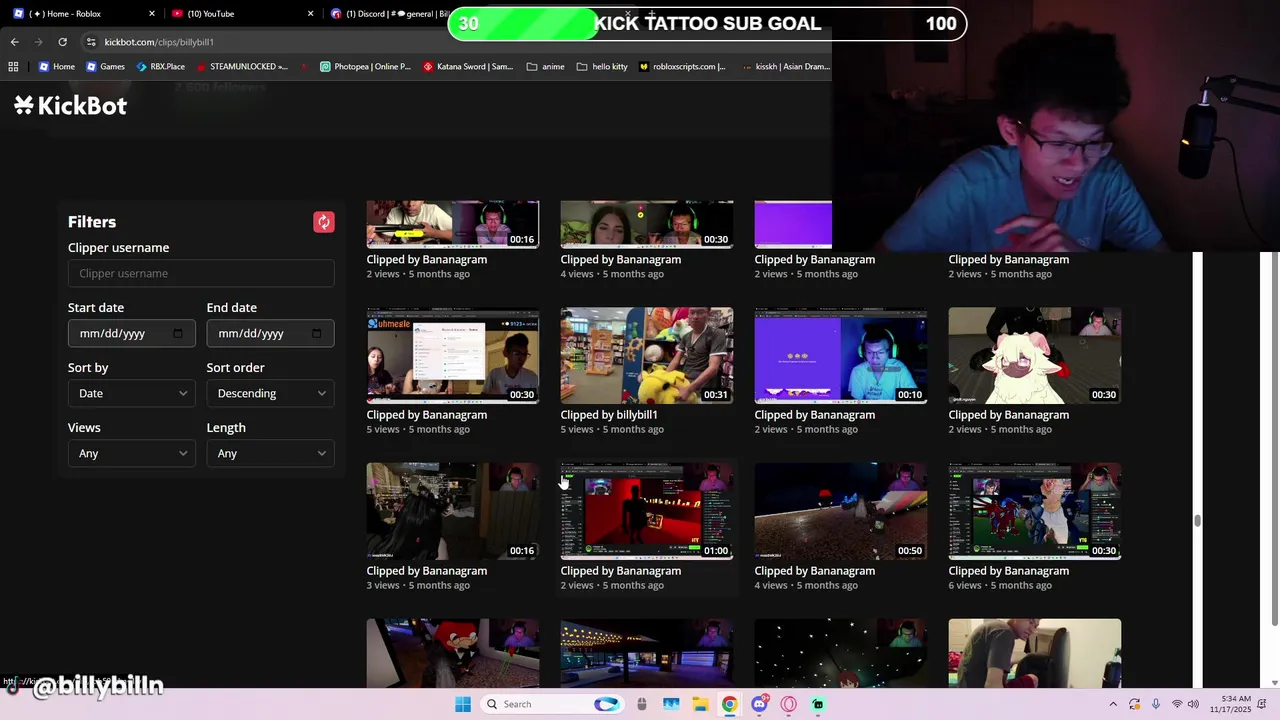
Task: Play the top-row 00:30 clip thumbnail
Action: (x=647, y=224)
